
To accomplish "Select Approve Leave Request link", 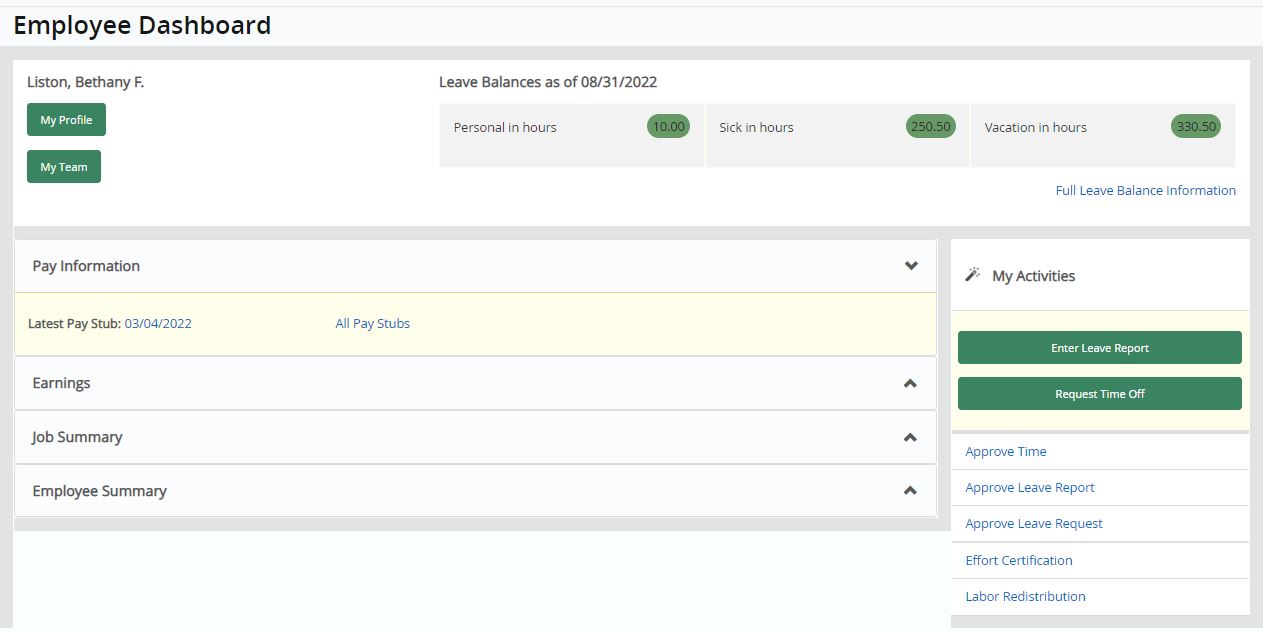I will click(1033, 524).
